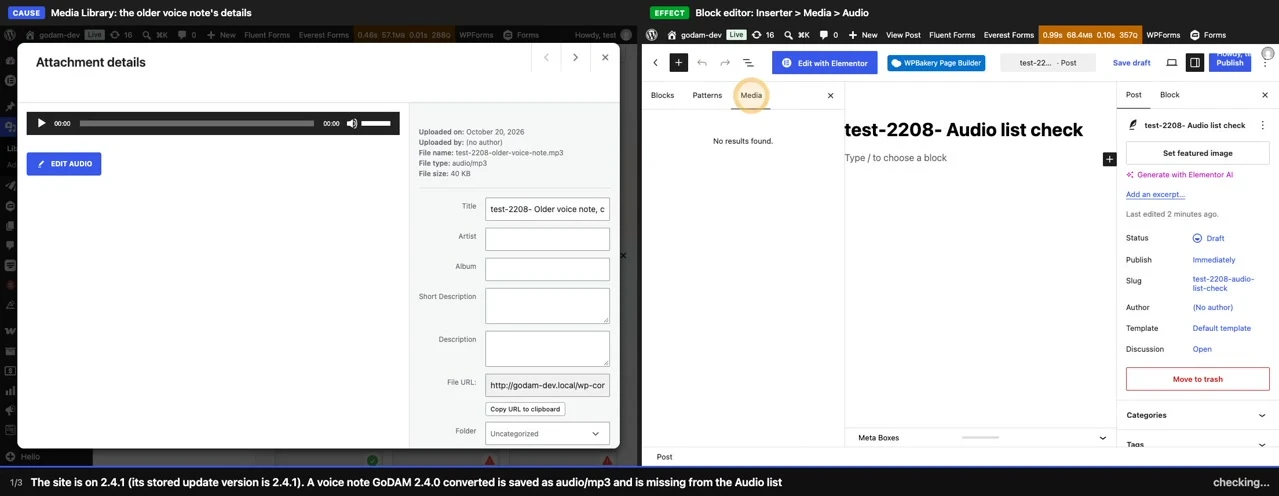Toggle the Settings sidebar
The width and height of the screenshot is (1279, 496).
click(x=1194, y=62)
